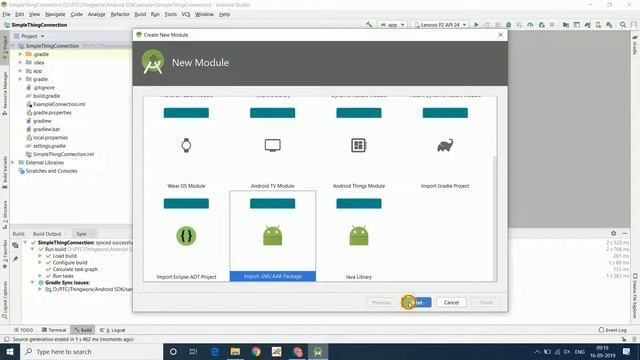The width and height of the screenshot is (640, 360).
Task: Select gradle.properties file
Action: [x=52, y=113]
